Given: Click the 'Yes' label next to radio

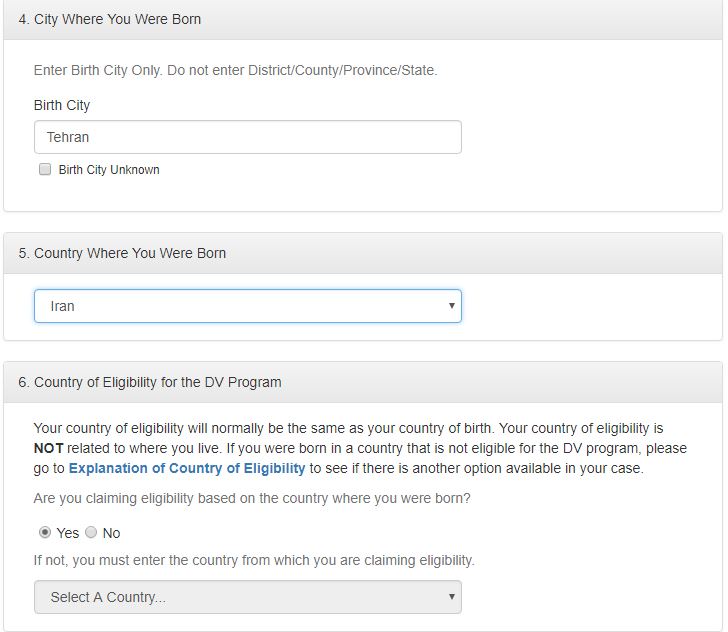Looking at the screenshot, I should pyautogui.click(x=68, y=533).
